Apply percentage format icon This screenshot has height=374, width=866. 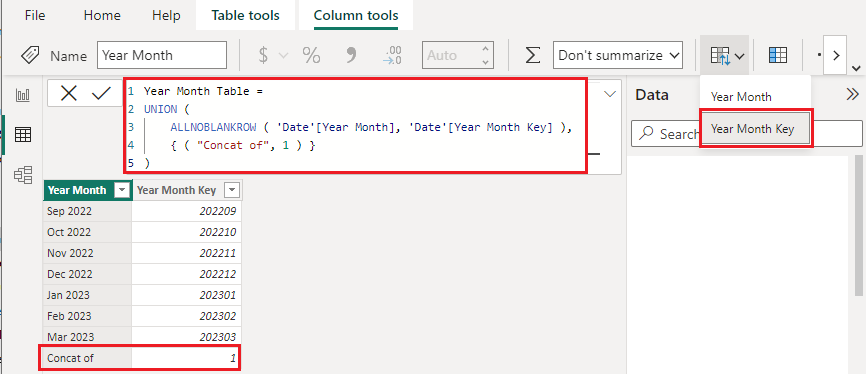coord(311,55)
